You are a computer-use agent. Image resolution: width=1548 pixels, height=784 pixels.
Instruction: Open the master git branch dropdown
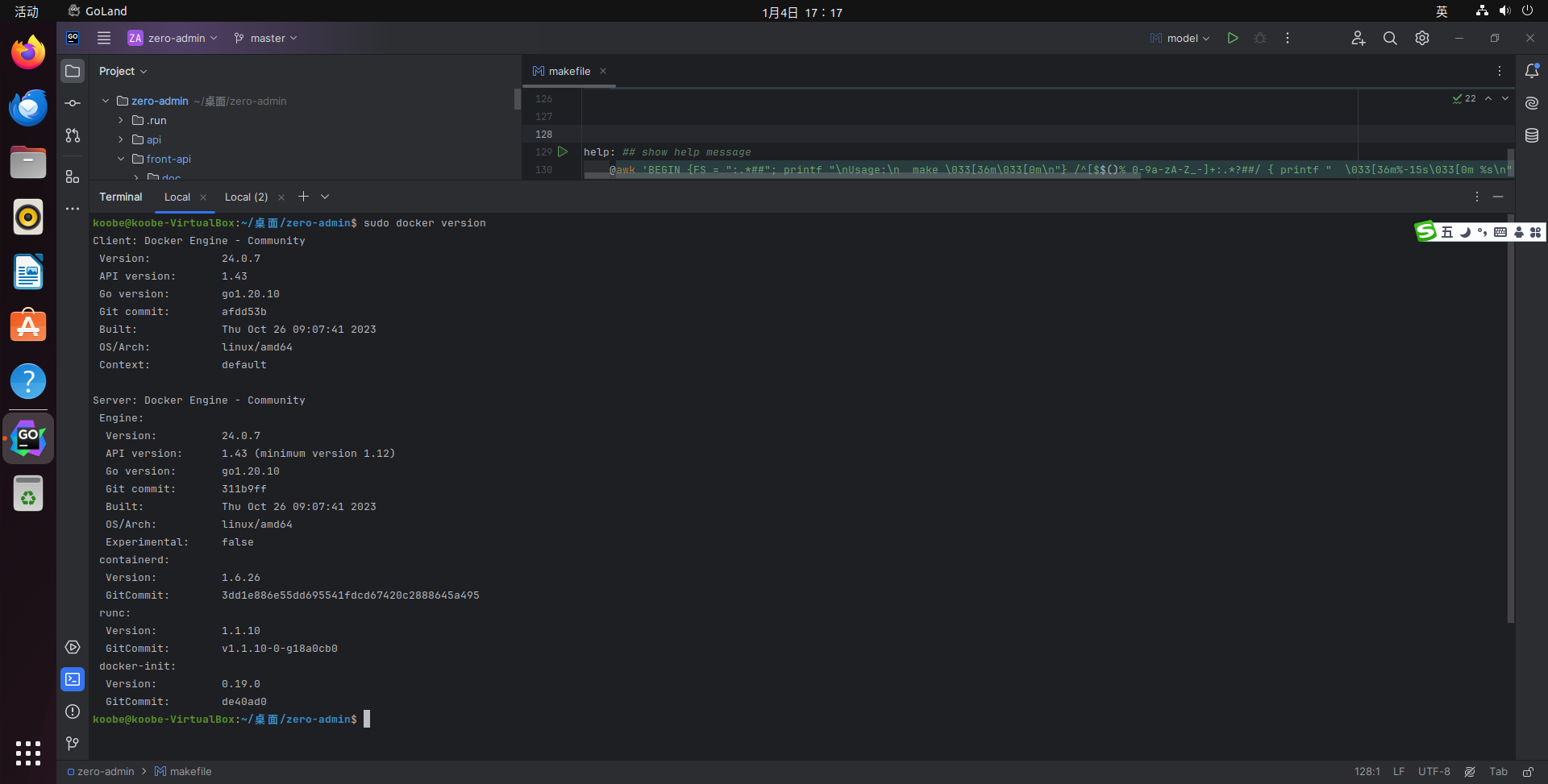pyautogui.click(x=265, y=38)
